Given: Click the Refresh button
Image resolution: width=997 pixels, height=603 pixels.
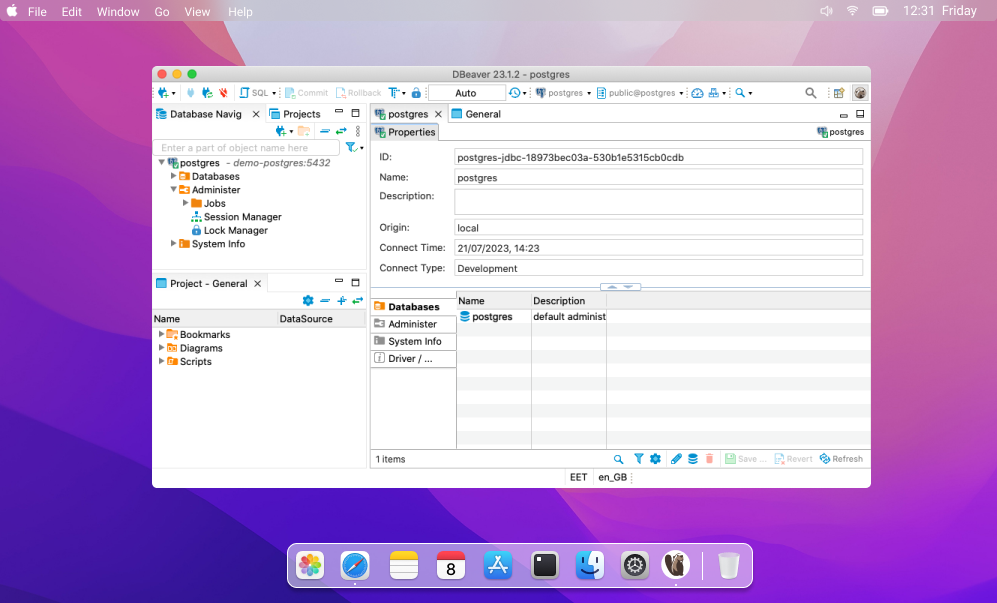Looking at the screenshot, I should (841, 459).
